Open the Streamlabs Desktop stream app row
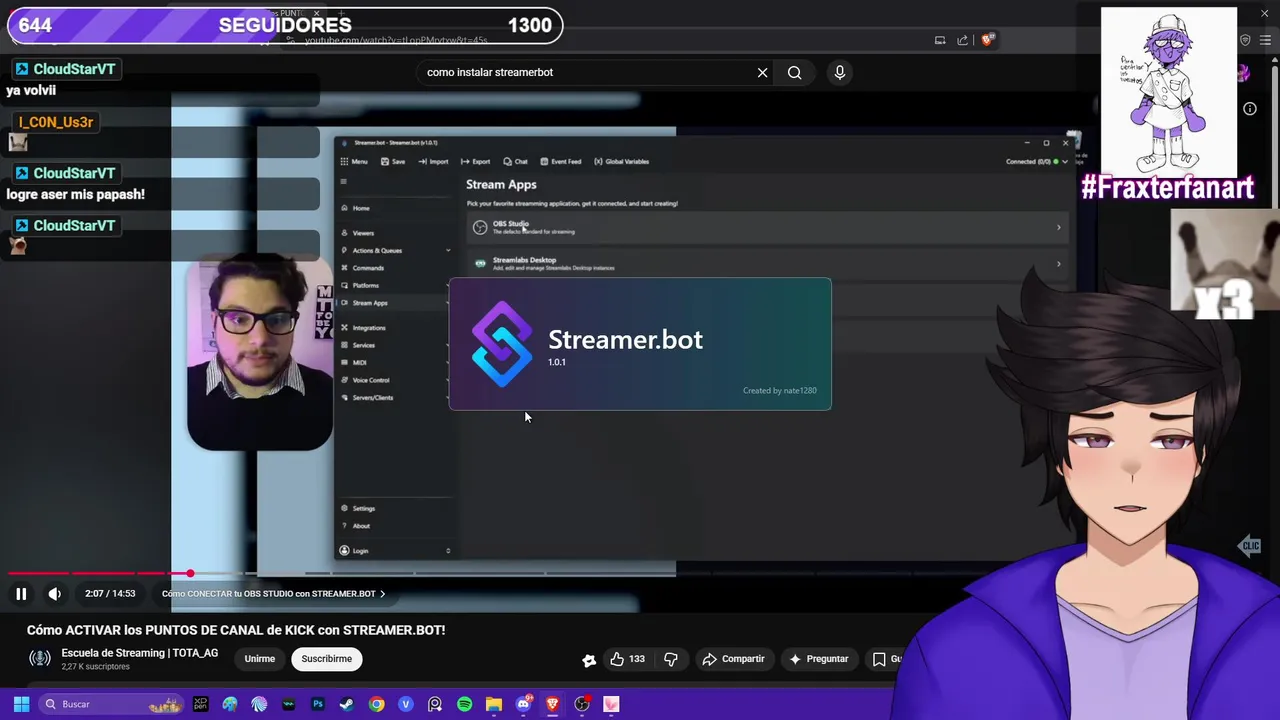Screen dimensions: 1280x720 (x=767, y=264)
